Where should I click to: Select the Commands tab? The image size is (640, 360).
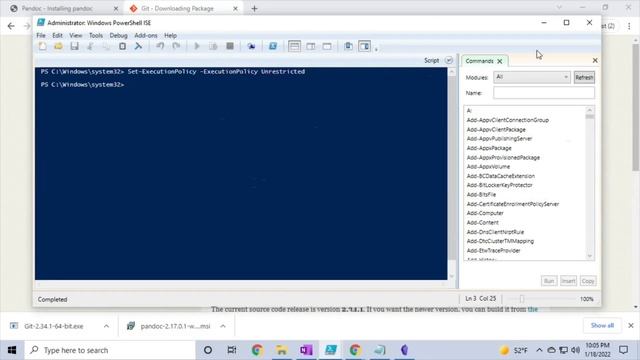(479, 61)
